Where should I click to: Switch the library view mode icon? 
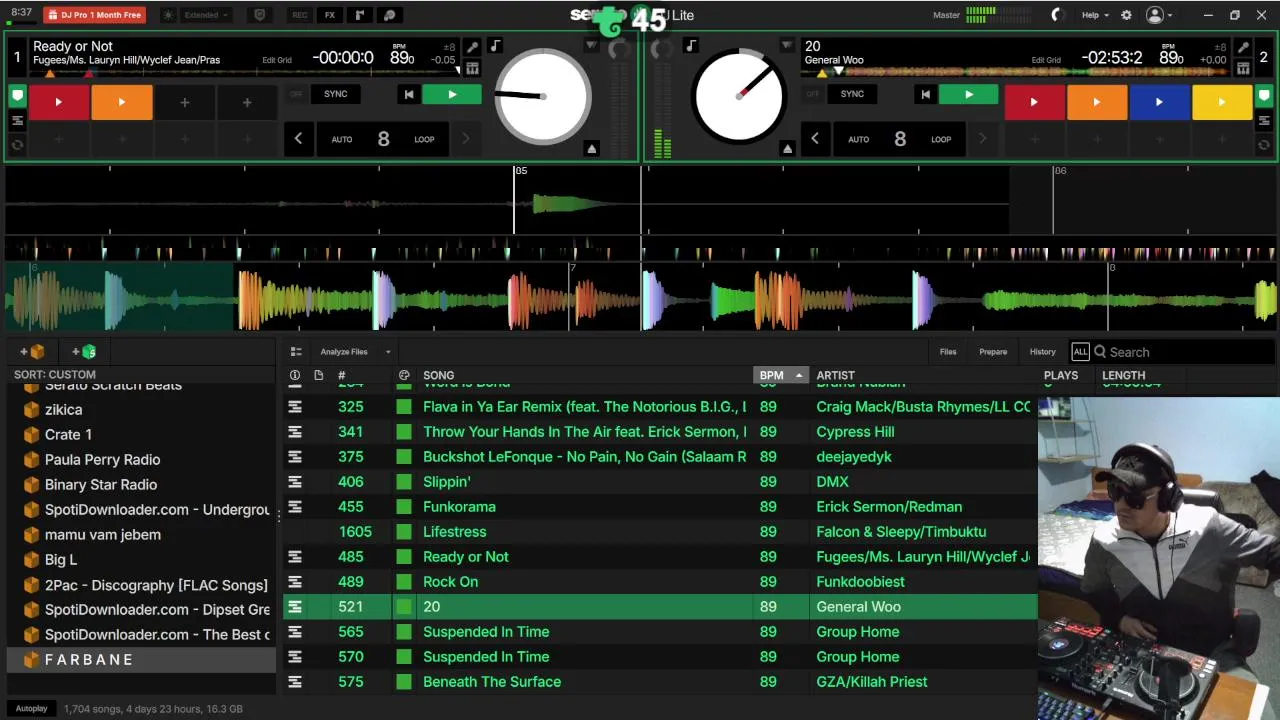(296, 352)
